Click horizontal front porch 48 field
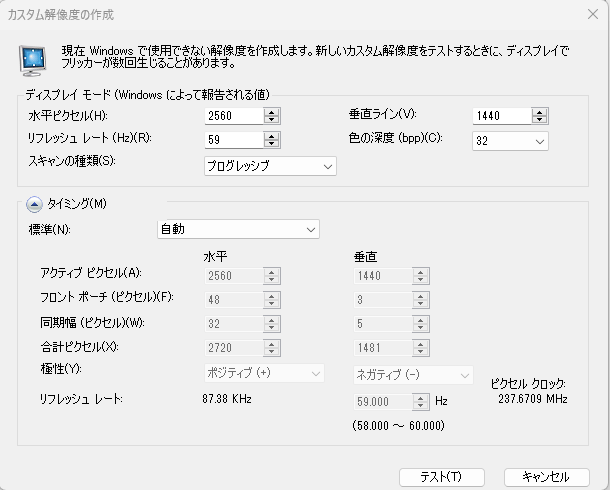 234,300
